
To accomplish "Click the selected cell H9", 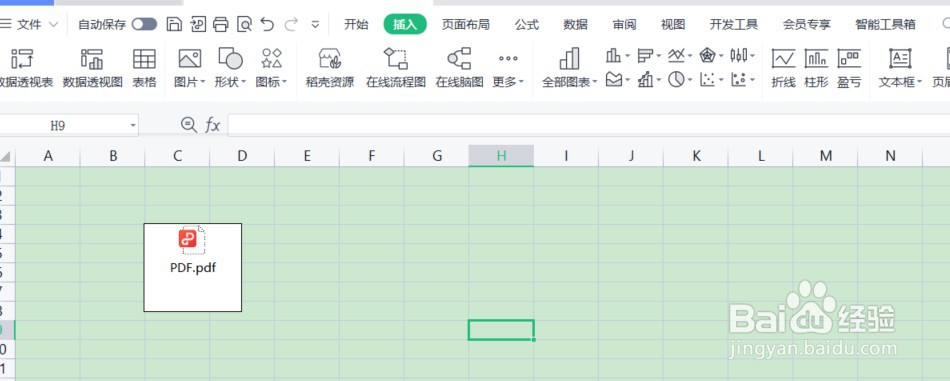I will 501,330.
